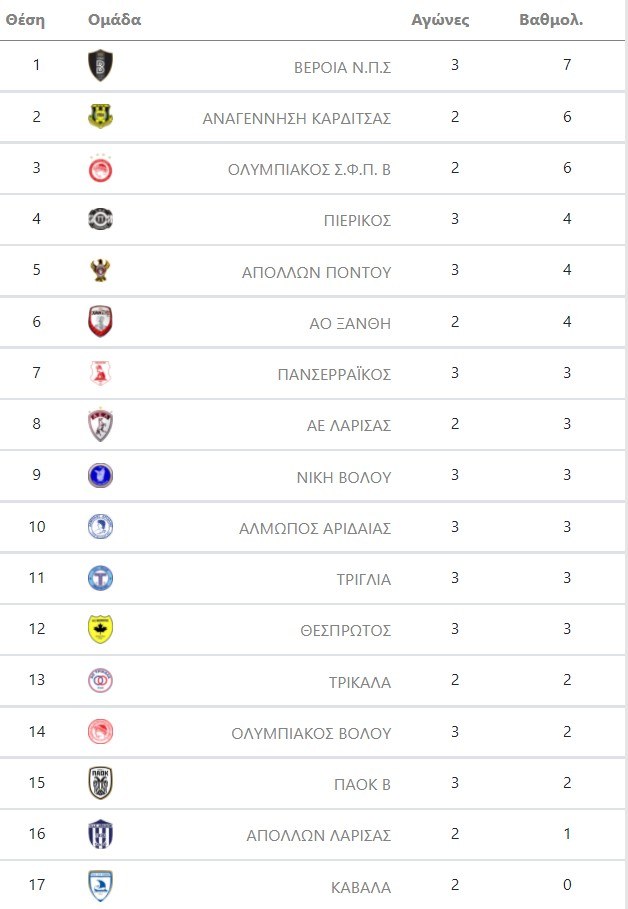
Task: Click the ΒΕΡΟΙΑ Ν.Π.Σ team crest
Action: coord(100,66)
